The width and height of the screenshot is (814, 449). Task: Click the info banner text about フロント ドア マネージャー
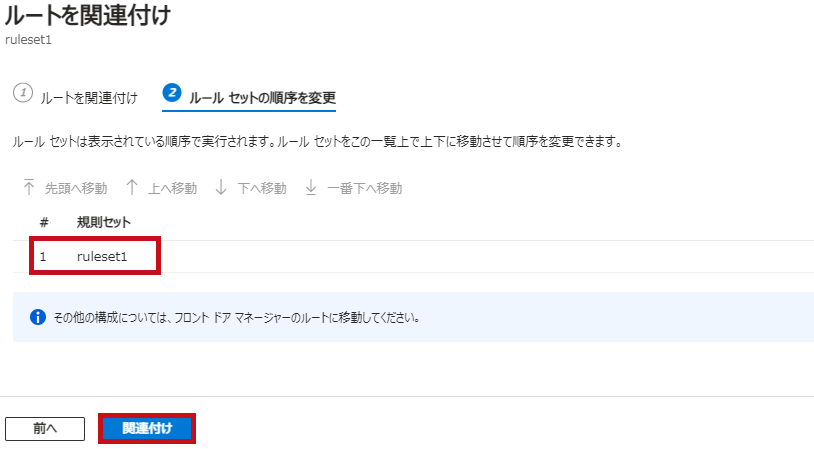237,317
